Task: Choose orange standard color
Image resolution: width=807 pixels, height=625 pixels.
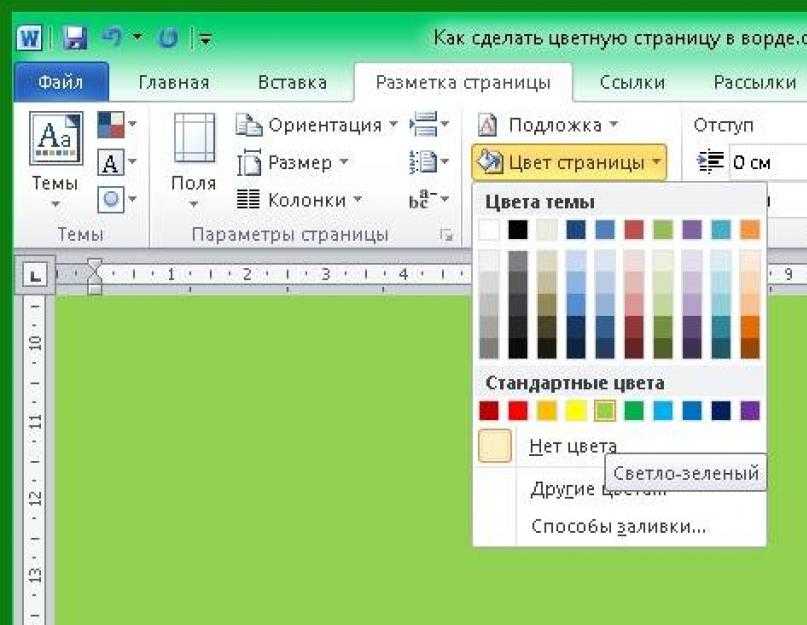Action: (x=547, y=411)
